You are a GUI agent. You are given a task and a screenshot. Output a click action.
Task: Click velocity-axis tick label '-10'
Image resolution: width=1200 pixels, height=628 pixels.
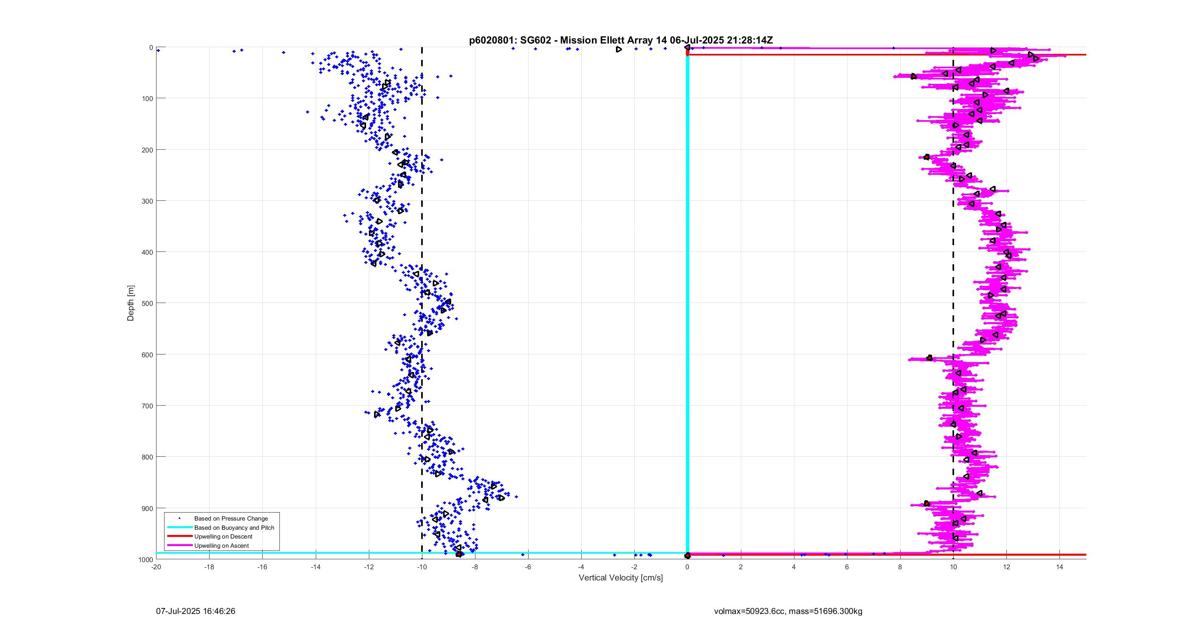coord(422,567)
